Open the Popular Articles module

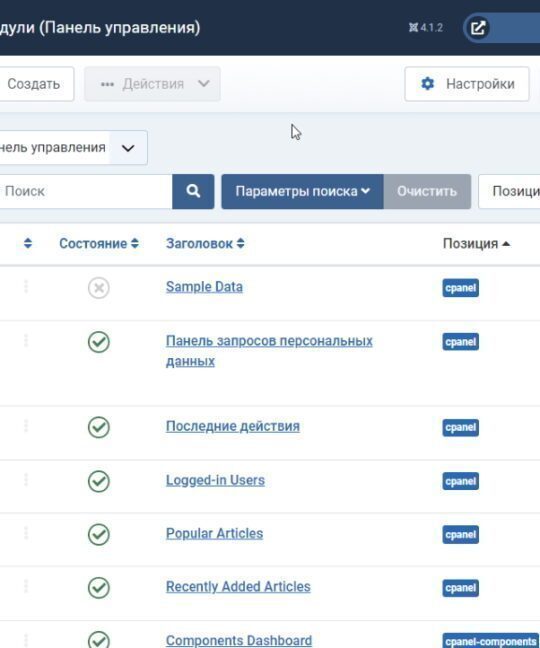click(214, 534)
